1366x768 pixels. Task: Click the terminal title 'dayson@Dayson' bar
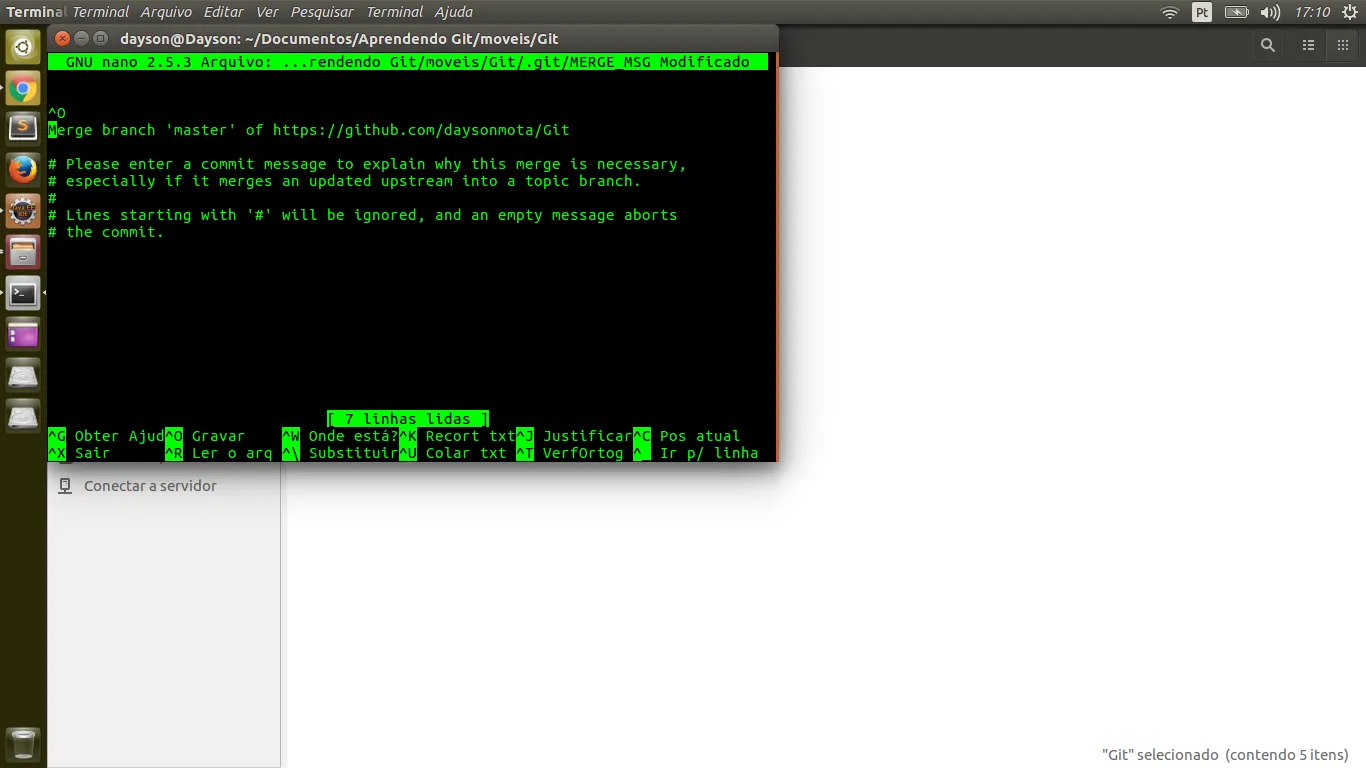click(x=339, y=39)
